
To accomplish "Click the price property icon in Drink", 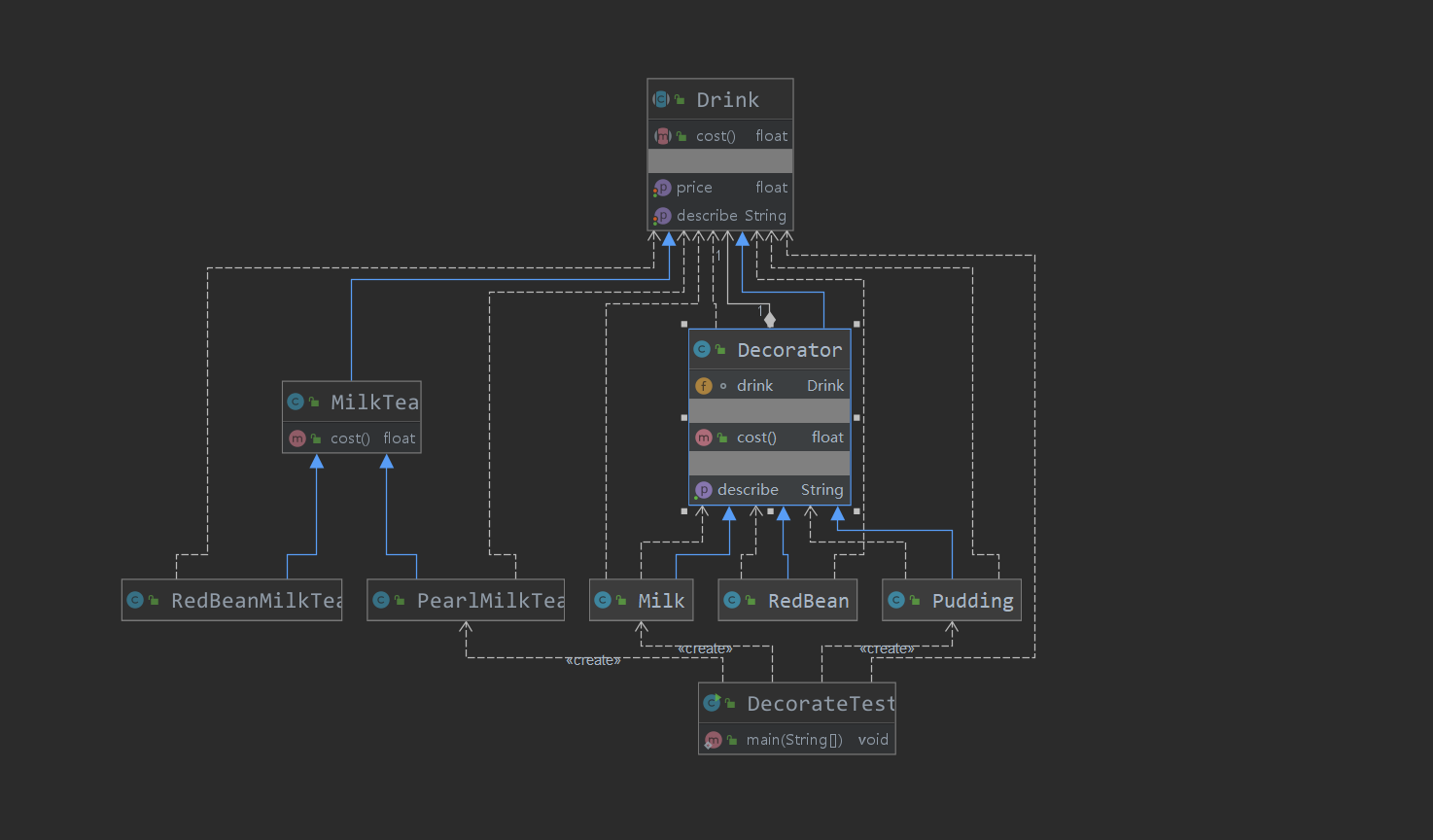I will 662,188.
